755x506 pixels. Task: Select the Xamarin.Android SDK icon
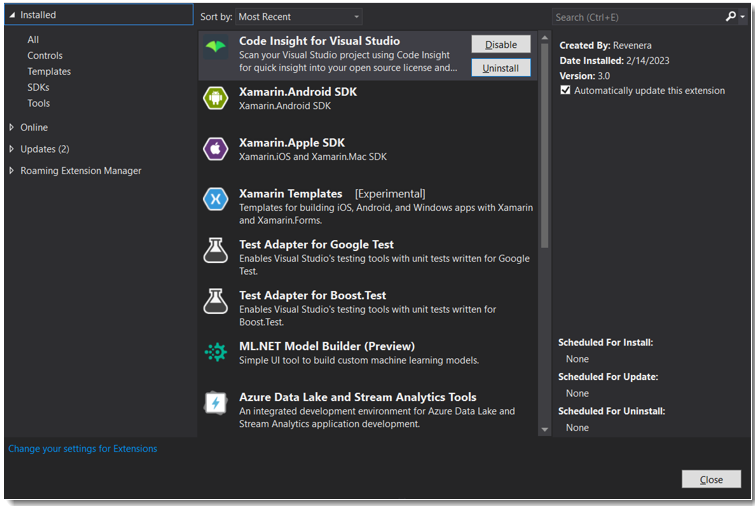tap(216, 98)
